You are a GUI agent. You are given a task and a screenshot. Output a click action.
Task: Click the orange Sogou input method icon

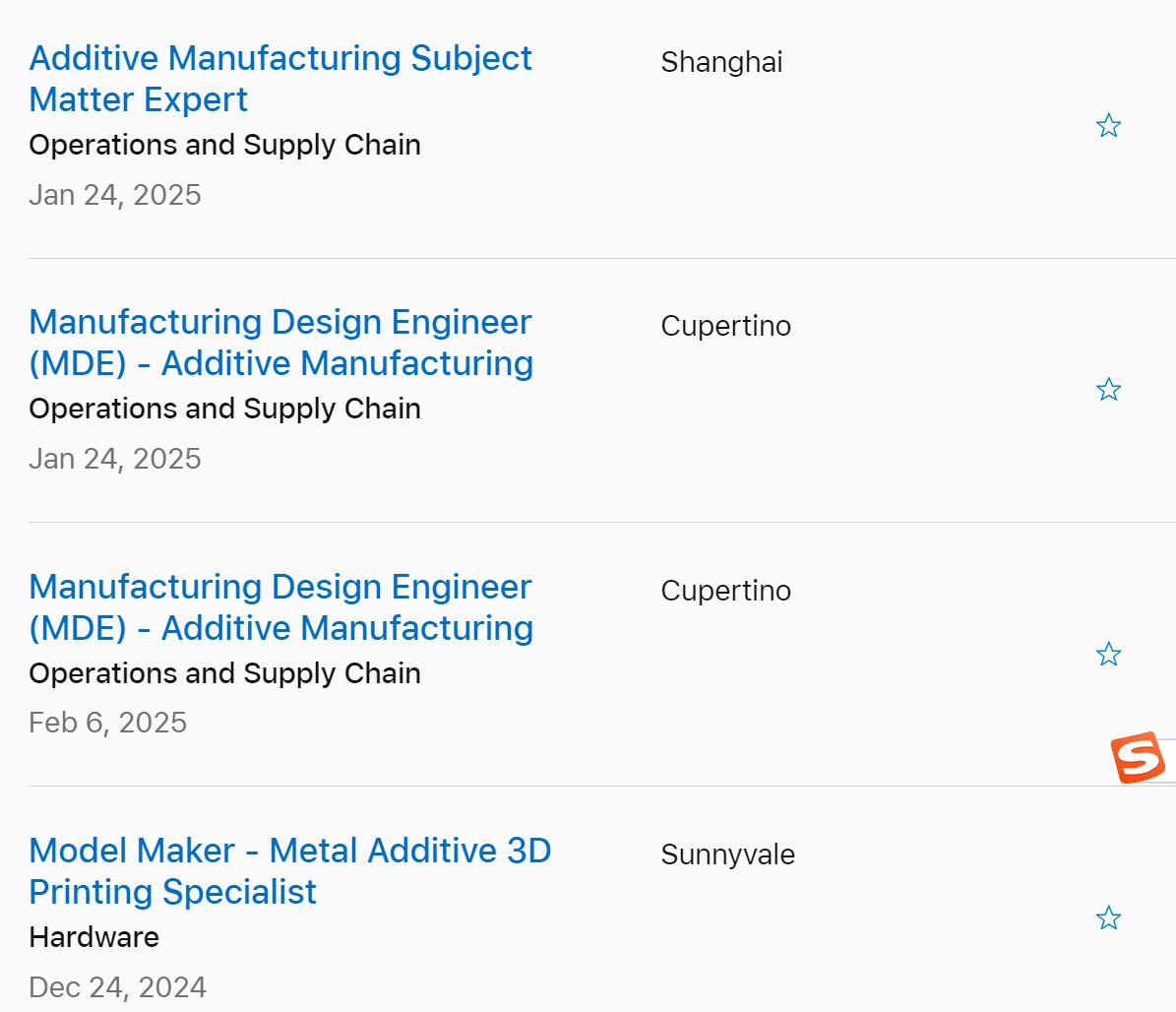1139,758
